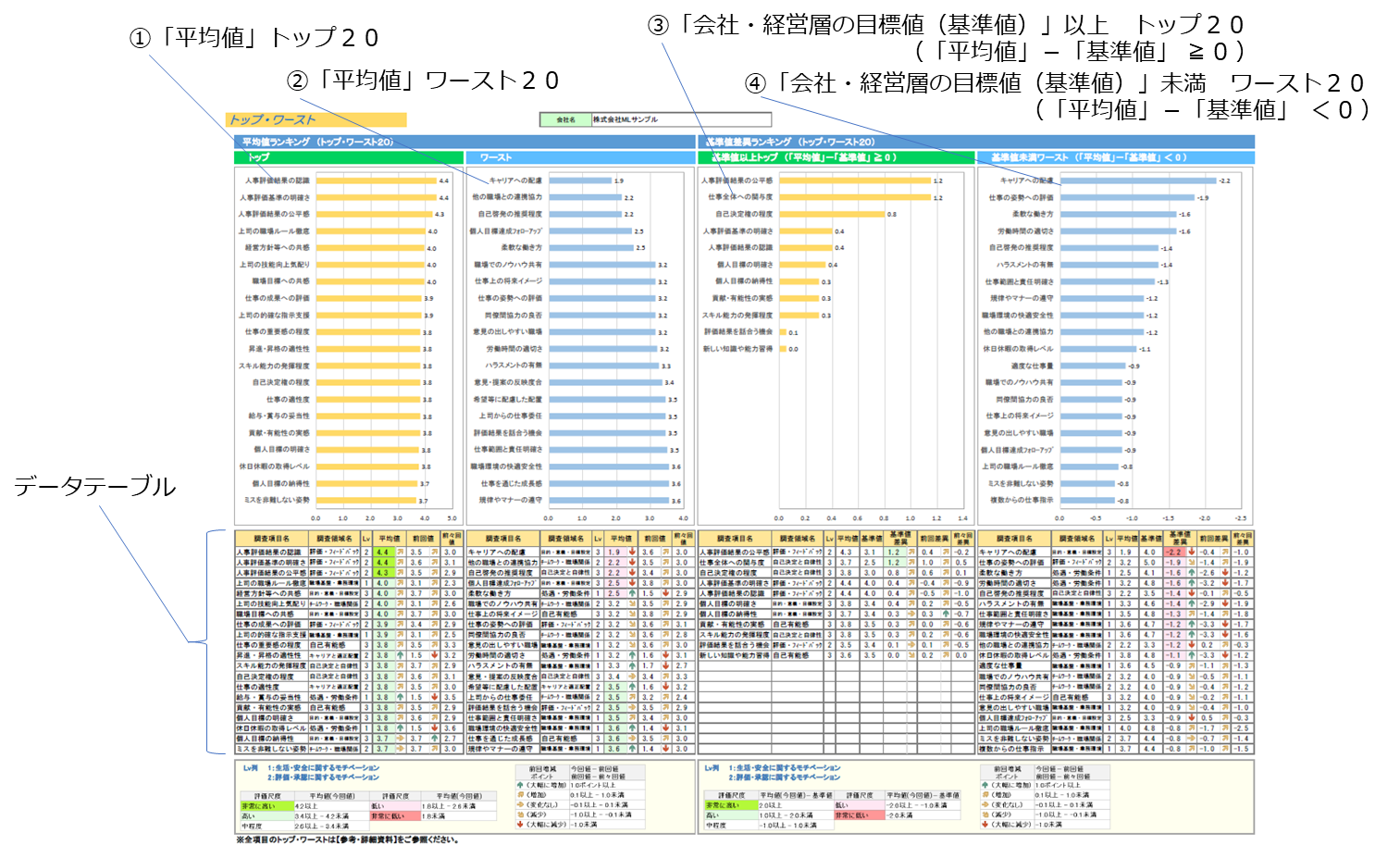This screenshot has width=1400, height=845.
Task: Click red down arrow in キャリアへの配慮 平均値 row
Action: pos(632,552)
